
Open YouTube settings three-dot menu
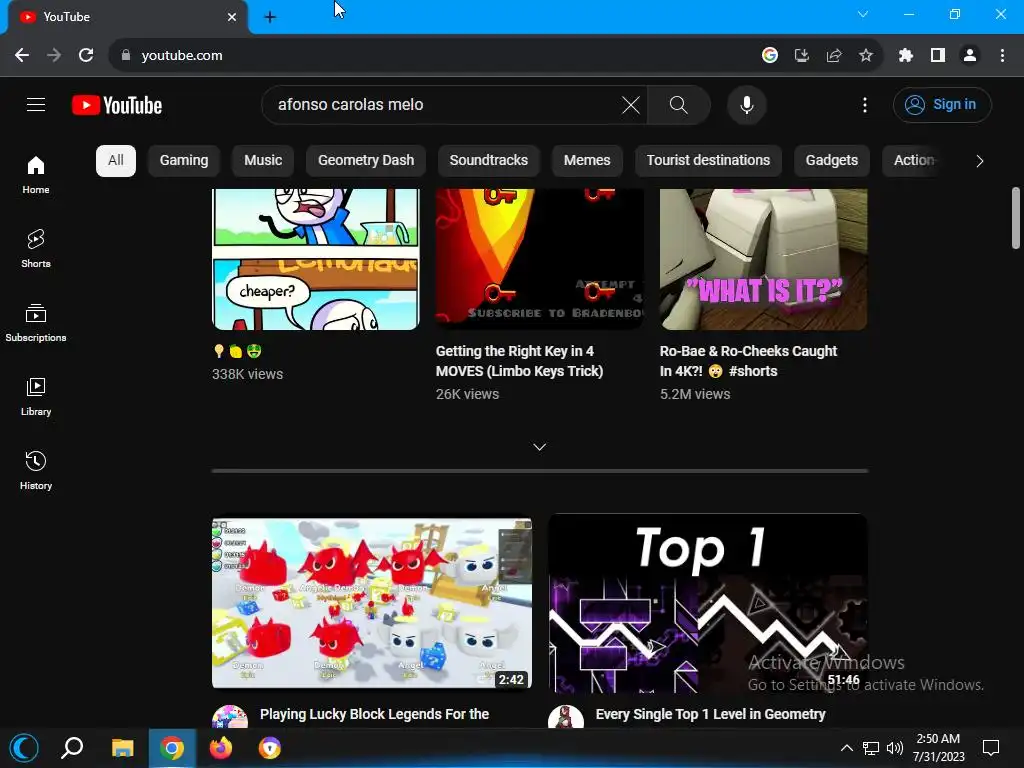point(865,104)
